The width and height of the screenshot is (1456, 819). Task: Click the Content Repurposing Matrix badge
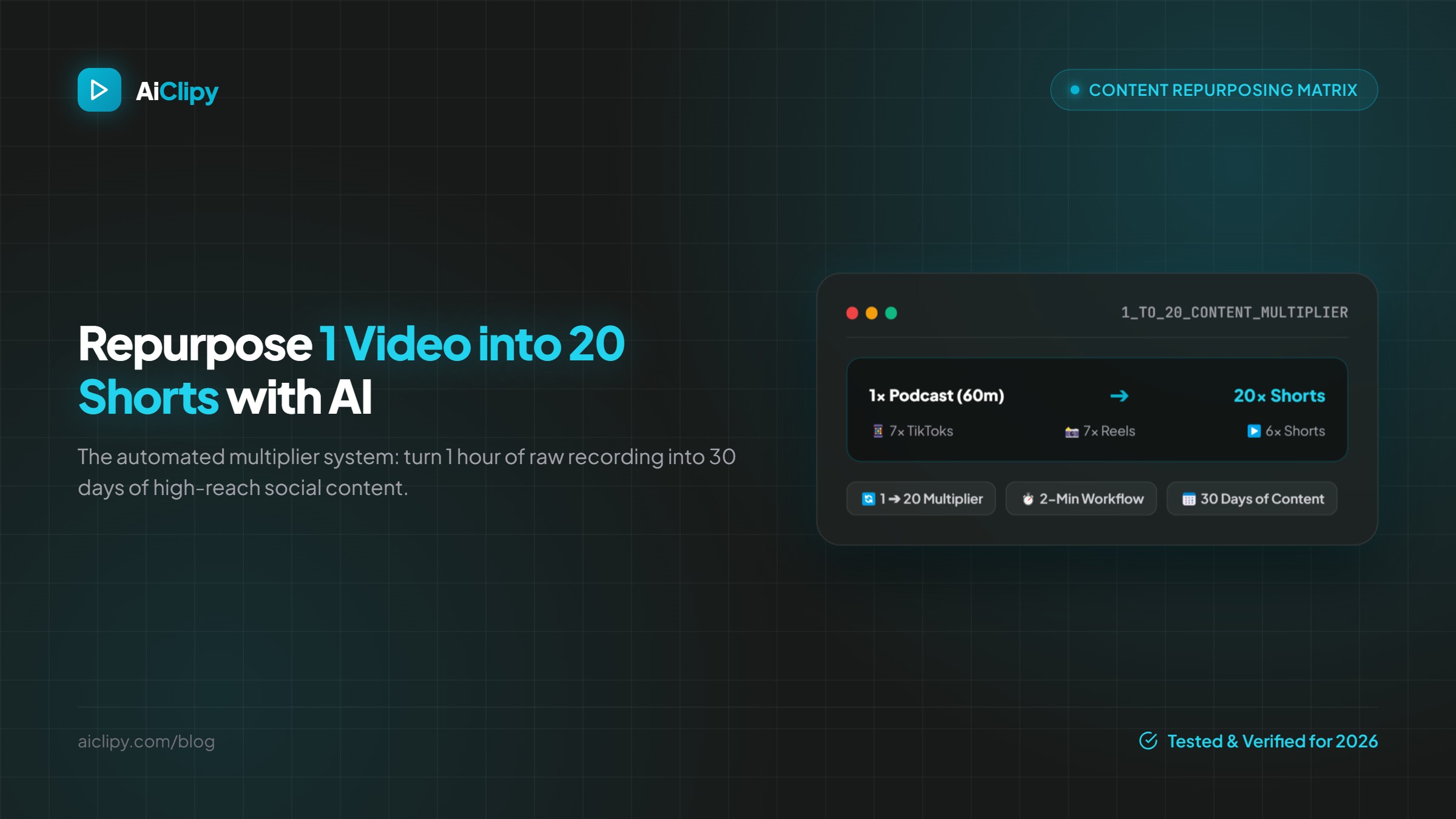coord(1214,90)
